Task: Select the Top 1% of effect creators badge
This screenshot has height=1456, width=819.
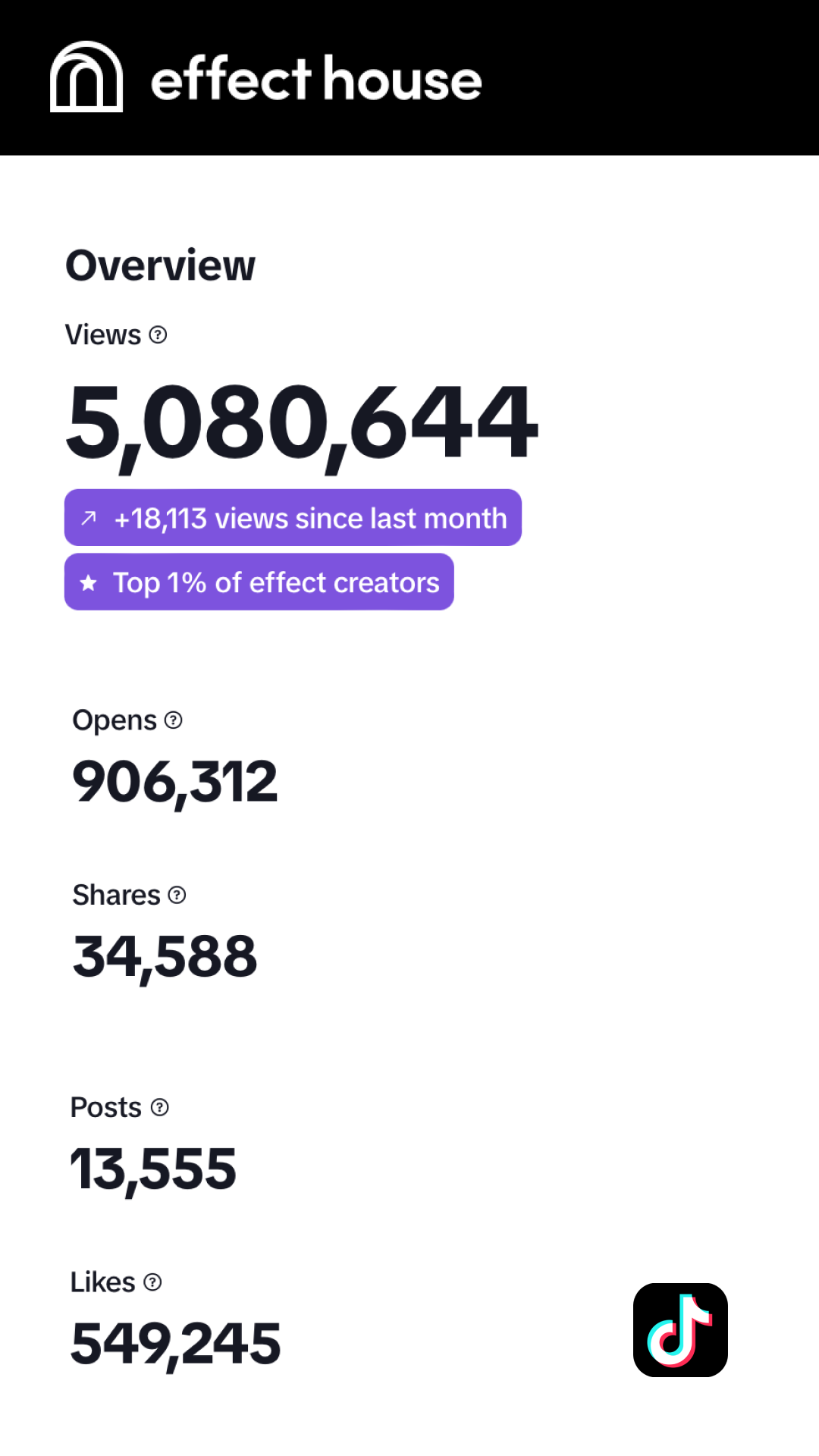Action: [x=259, y=582]
